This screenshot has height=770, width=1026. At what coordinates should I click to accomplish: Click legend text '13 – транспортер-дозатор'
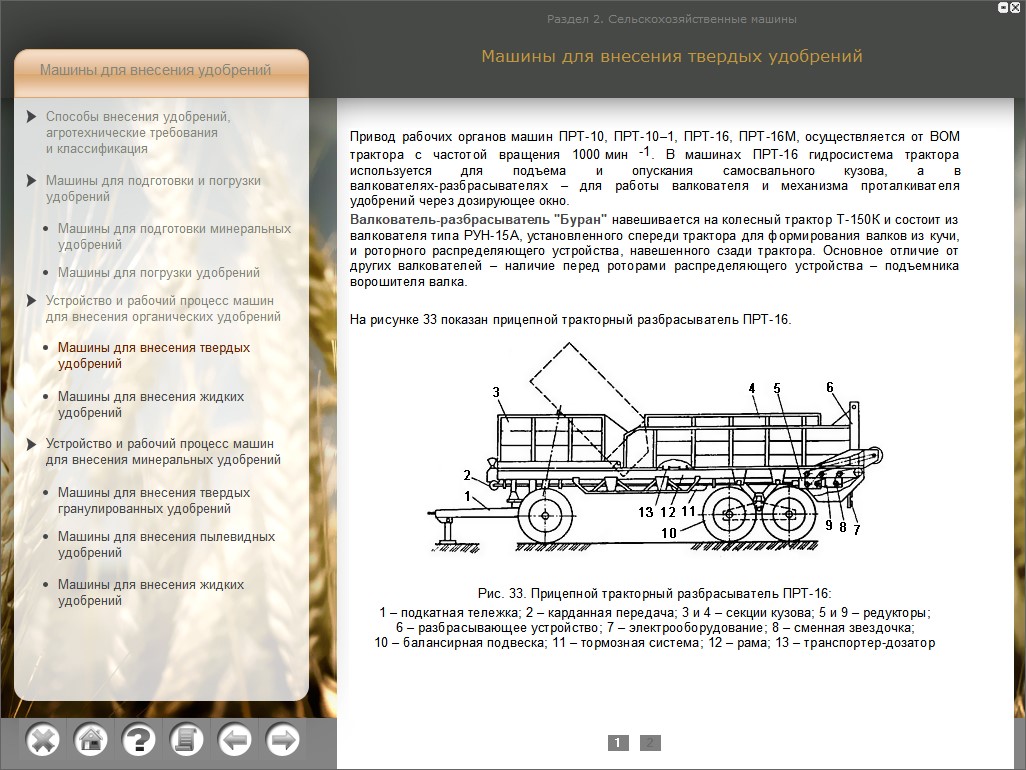click(855, 643)
